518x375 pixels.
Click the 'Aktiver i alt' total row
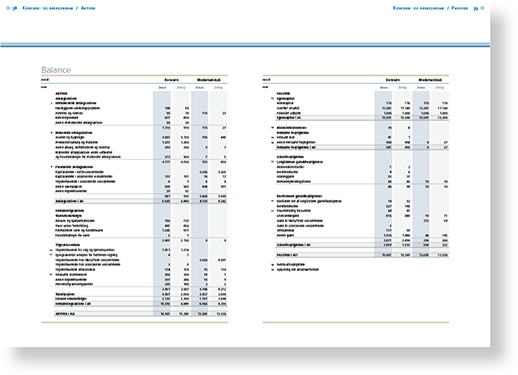point(141,314)
